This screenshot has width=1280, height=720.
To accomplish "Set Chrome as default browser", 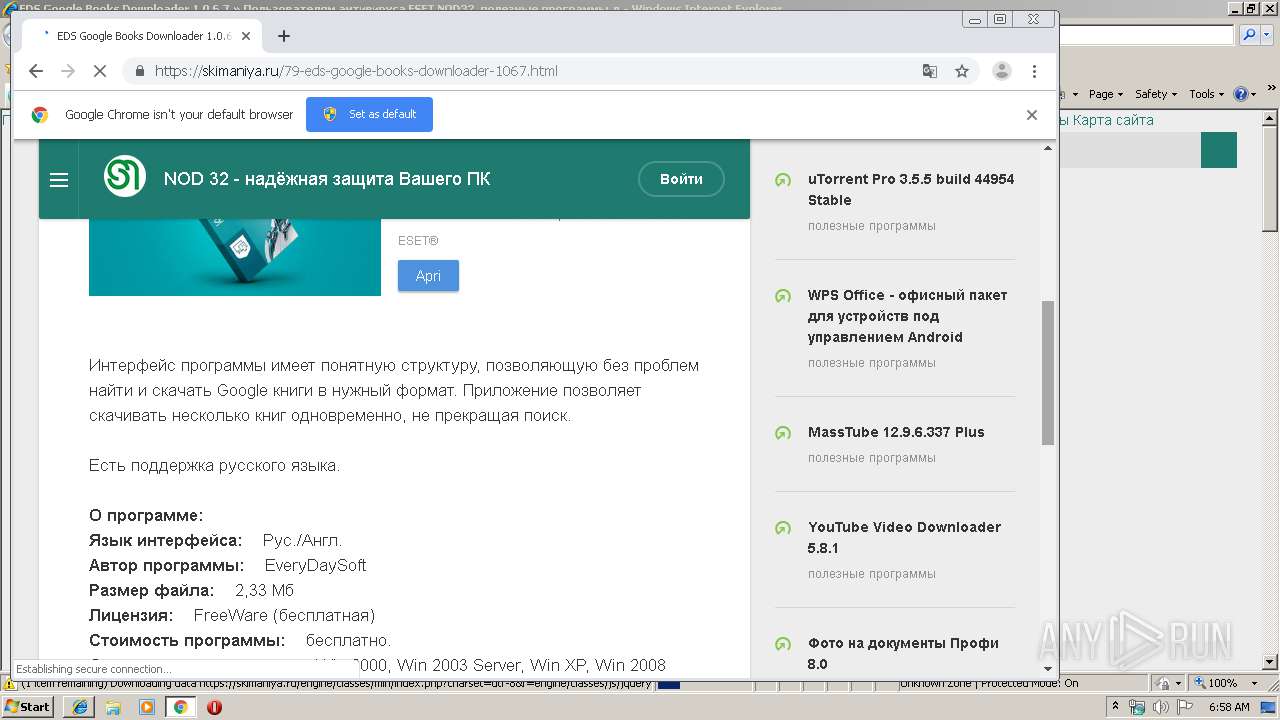I will 369,114.
